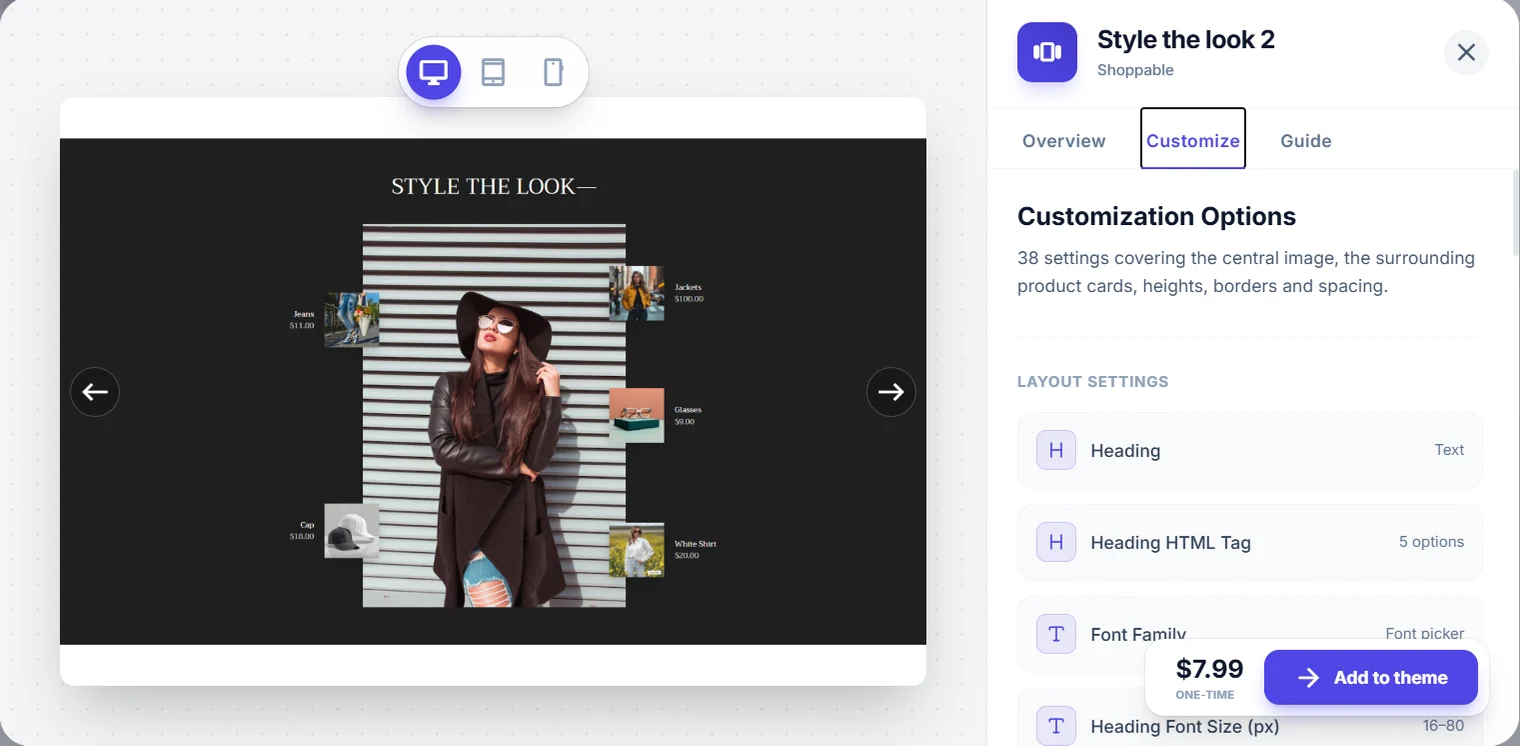
Task: Click the Heading setting H icon
Action: 1056,450
